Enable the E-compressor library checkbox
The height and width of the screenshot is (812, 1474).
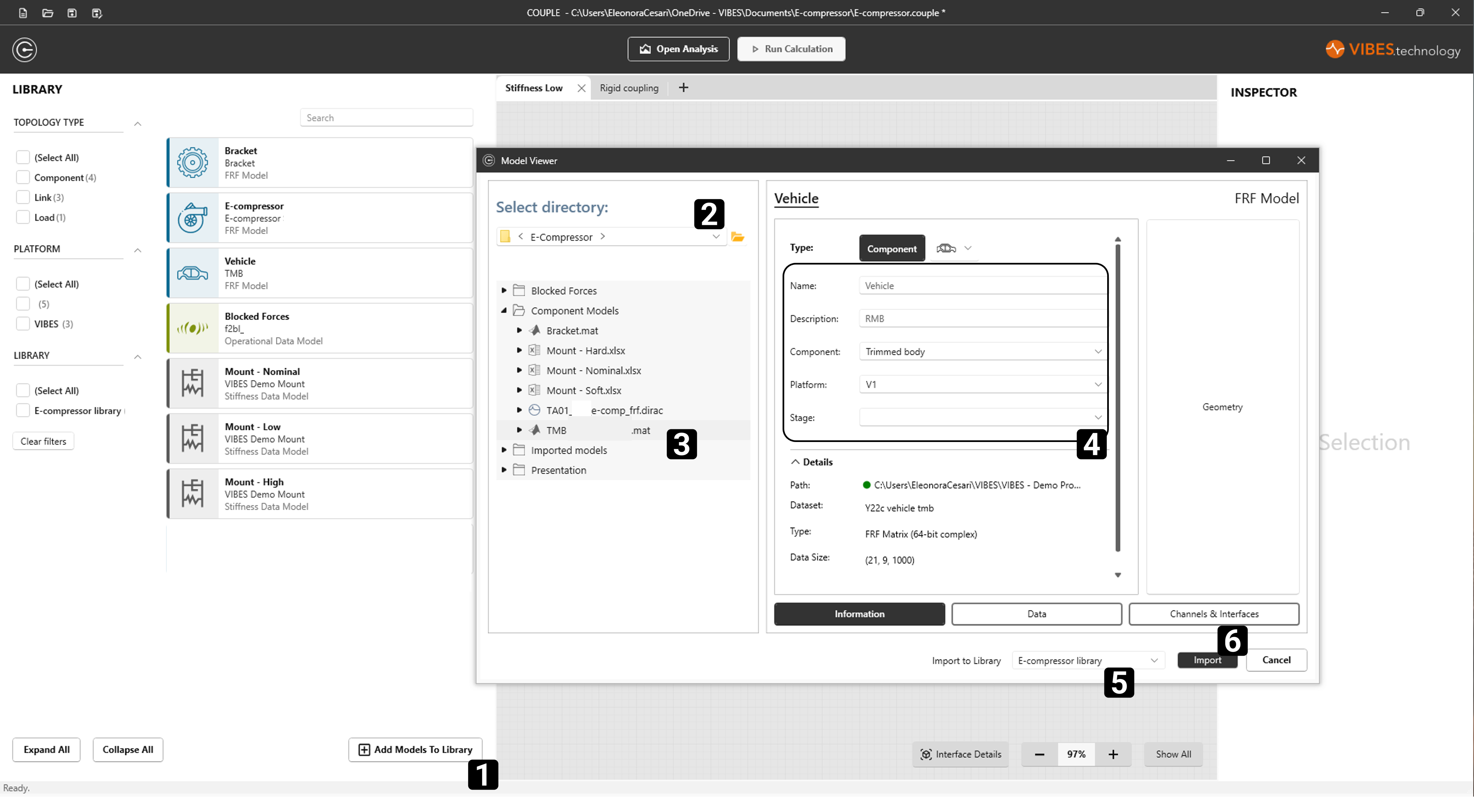[23, 411]
